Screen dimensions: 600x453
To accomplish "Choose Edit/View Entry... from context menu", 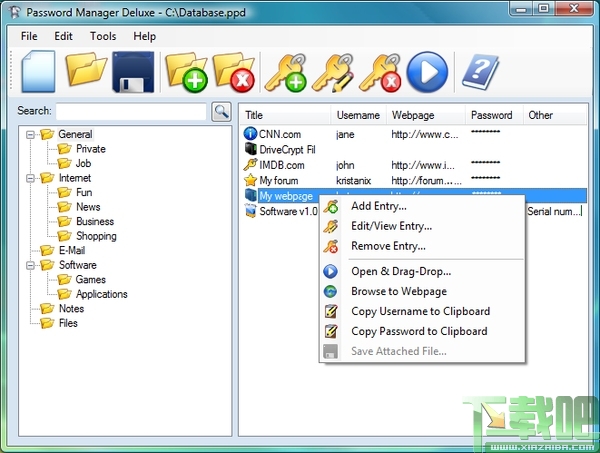I will (391, 226).
